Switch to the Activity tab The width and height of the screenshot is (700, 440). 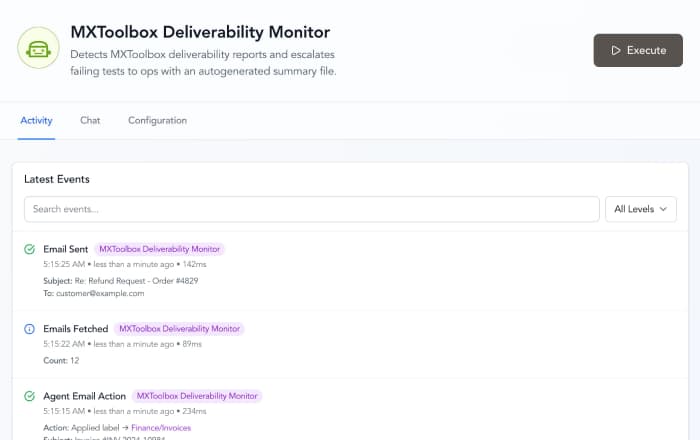[x=36, y=121]
